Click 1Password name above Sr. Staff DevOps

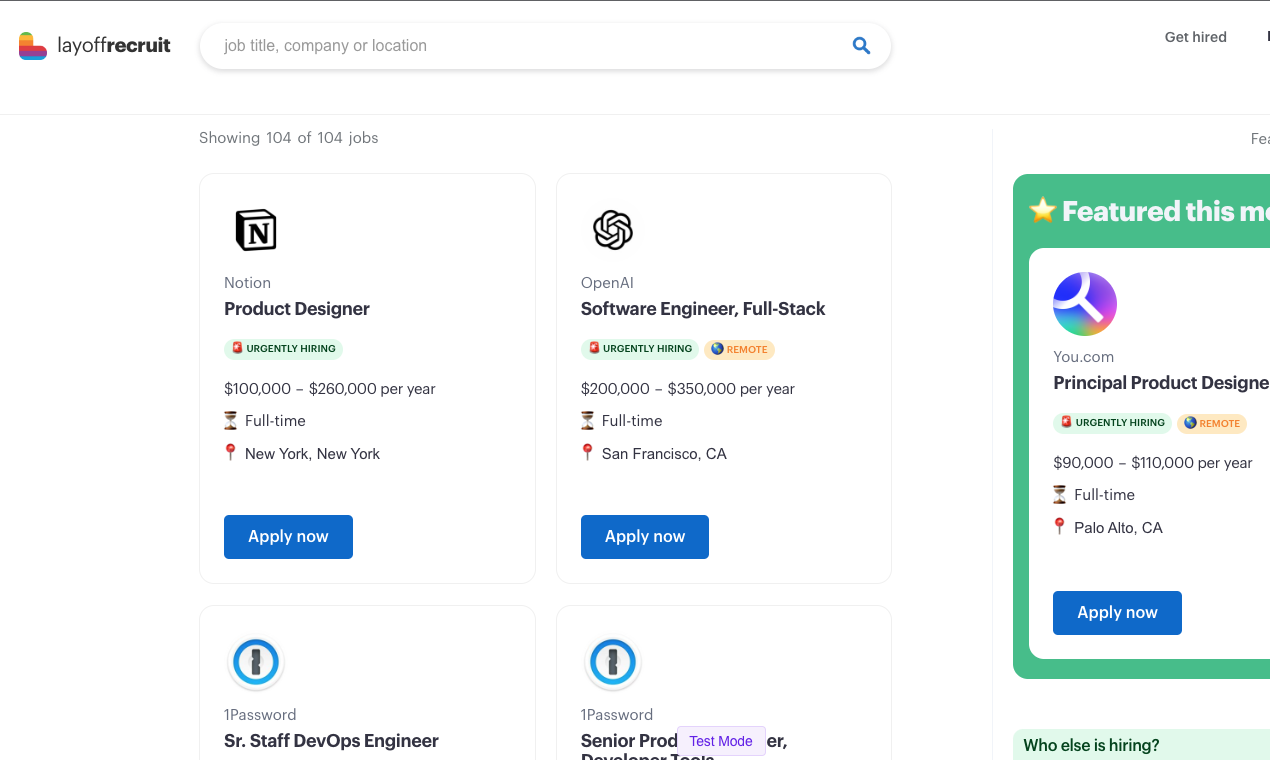(260, 715)
